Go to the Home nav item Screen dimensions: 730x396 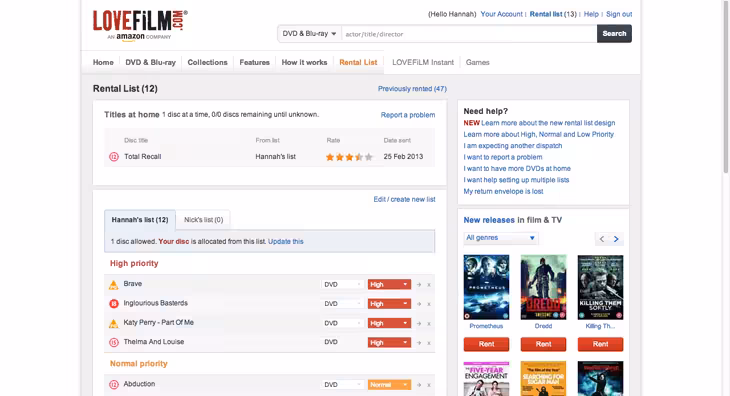tap(103, 62)
